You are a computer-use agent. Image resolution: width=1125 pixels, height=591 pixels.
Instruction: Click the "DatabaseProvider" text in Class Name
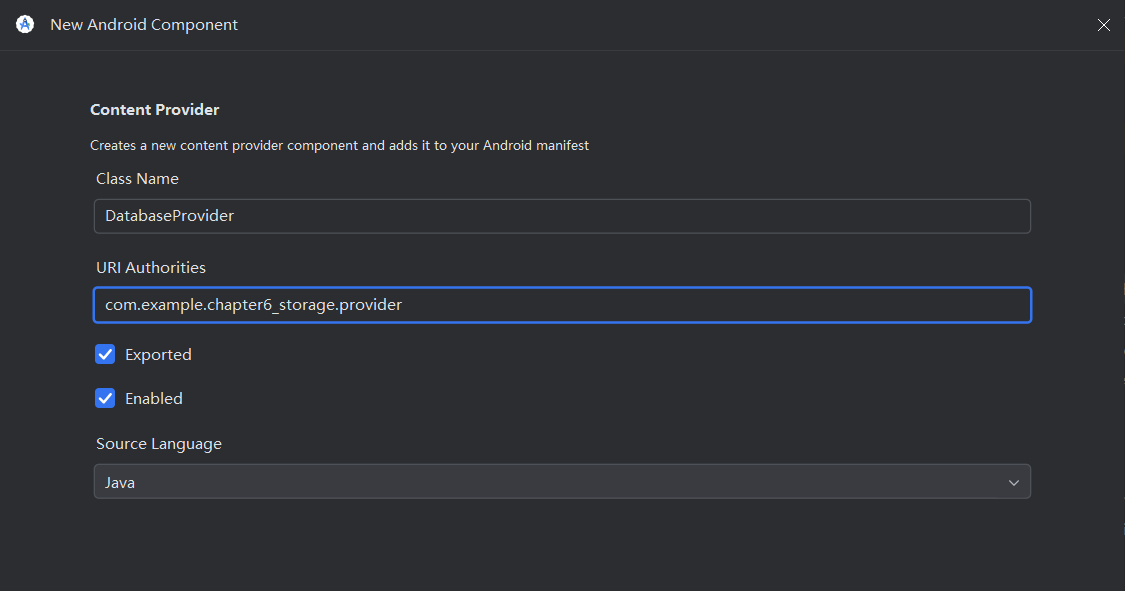169,216
